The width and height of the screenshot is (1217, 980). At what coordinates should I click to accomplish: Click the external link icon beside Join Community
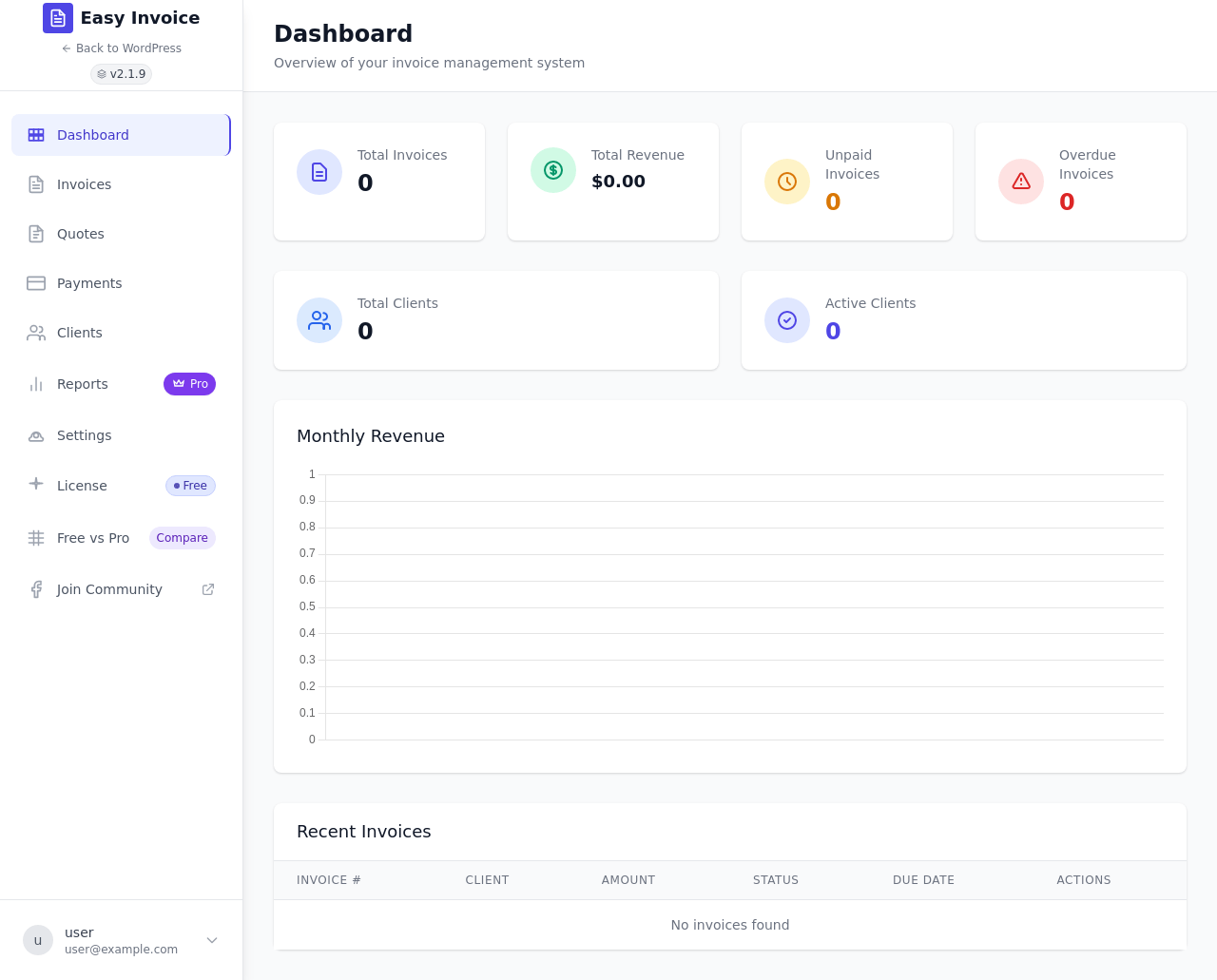click(x=208, y=589)
